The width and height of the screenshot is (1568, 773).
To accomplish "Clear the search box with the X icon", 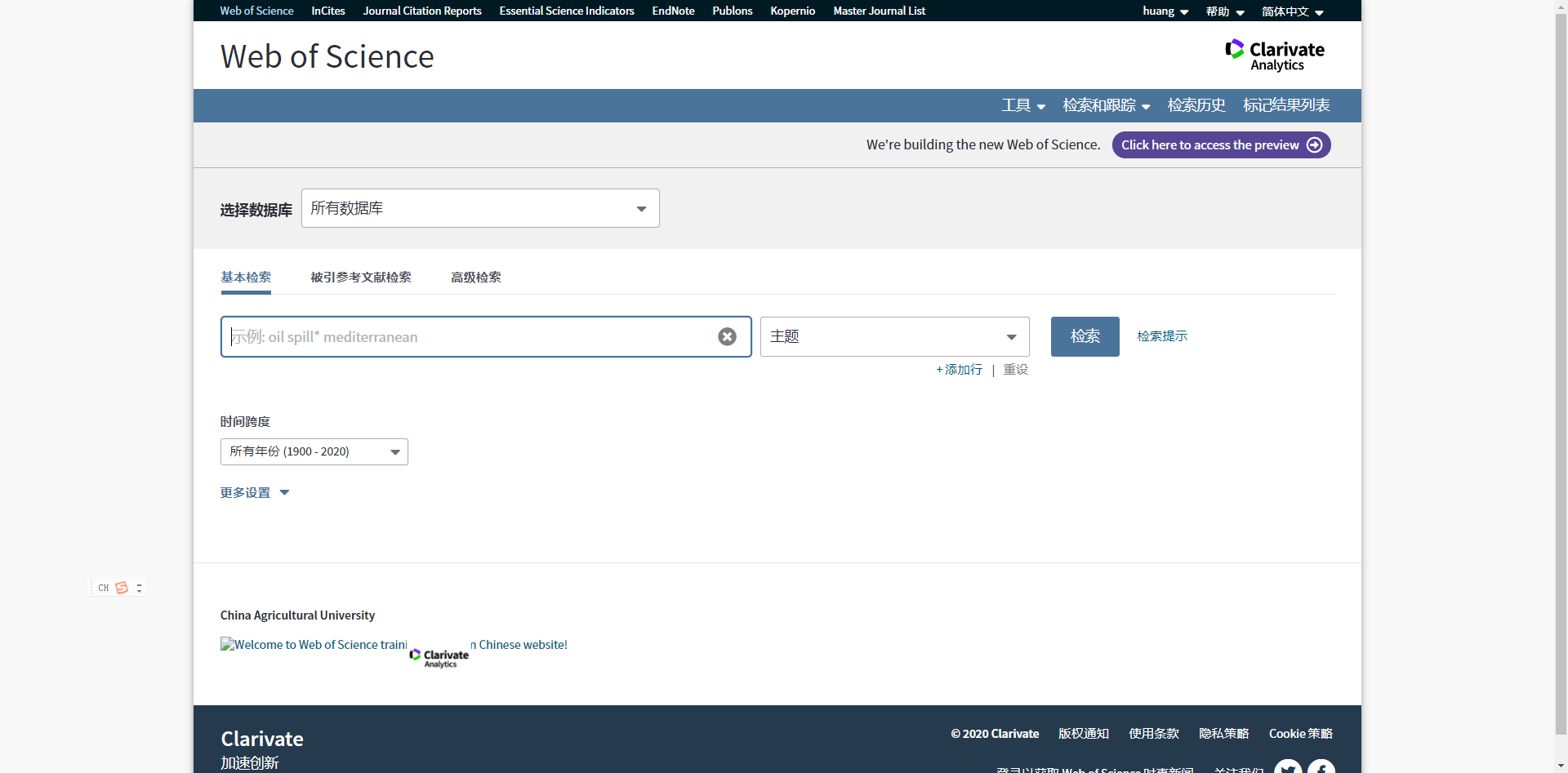I will tap(727, 337).
